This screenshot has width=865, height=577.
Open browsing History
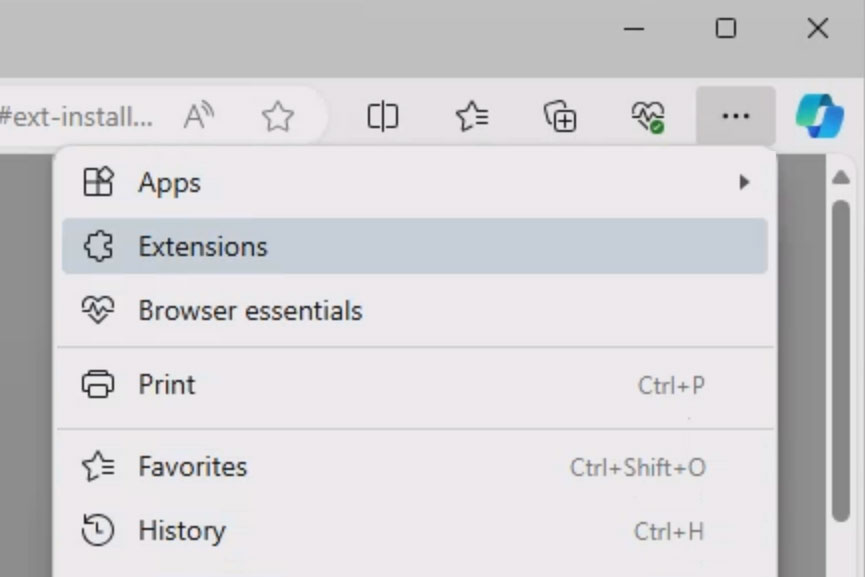point(180,531)
